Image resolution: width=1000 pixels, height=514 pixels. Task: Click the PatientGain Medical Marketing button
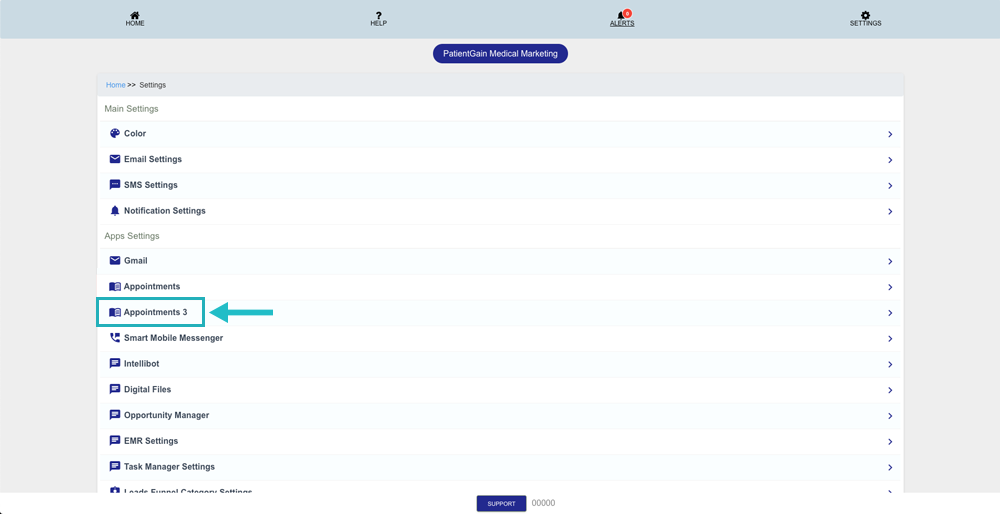click(500, 54)
